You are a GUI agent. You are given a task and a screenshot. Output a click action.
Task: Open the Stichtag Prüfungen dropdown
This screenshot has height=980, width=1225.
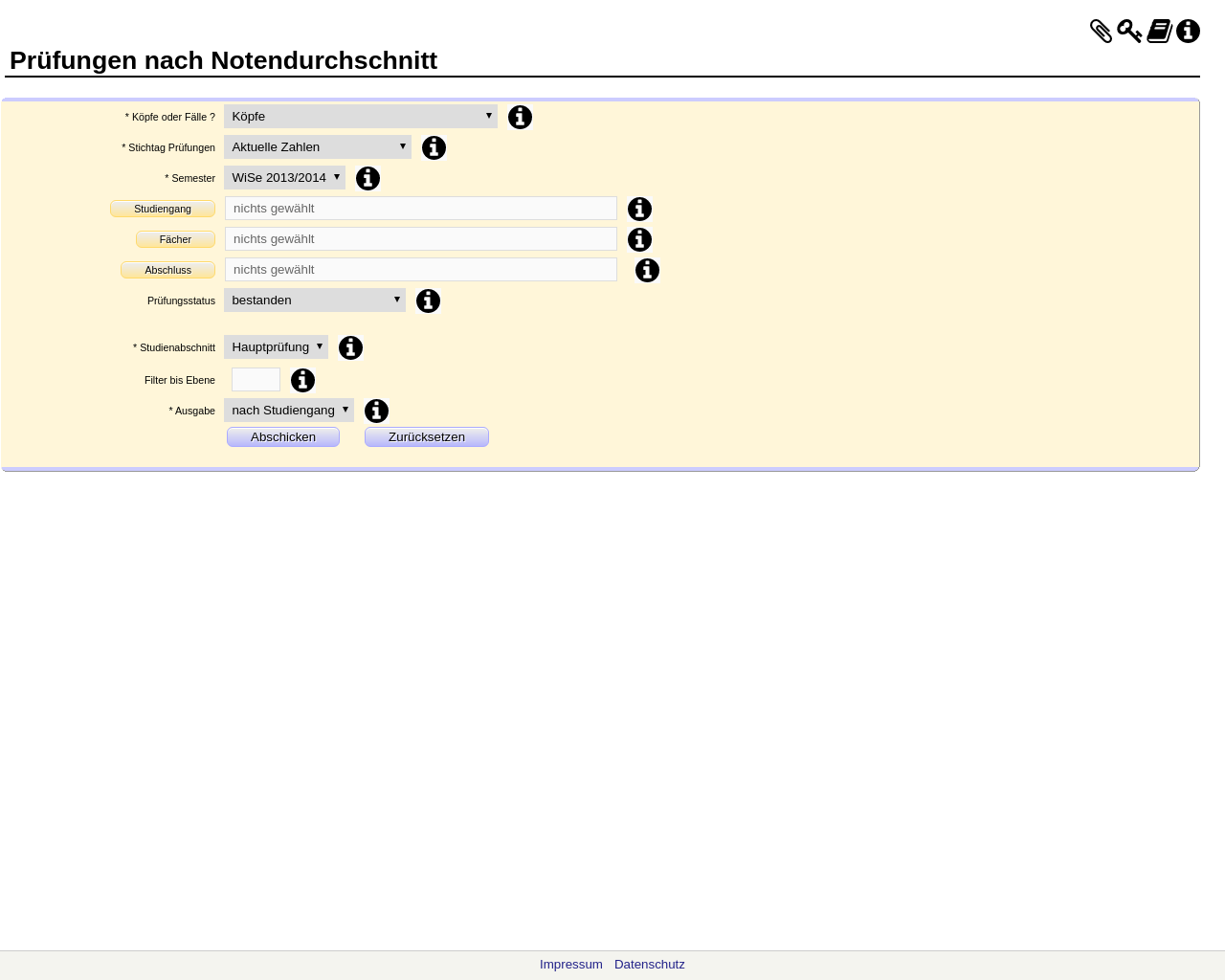click(x=318, y=146)
